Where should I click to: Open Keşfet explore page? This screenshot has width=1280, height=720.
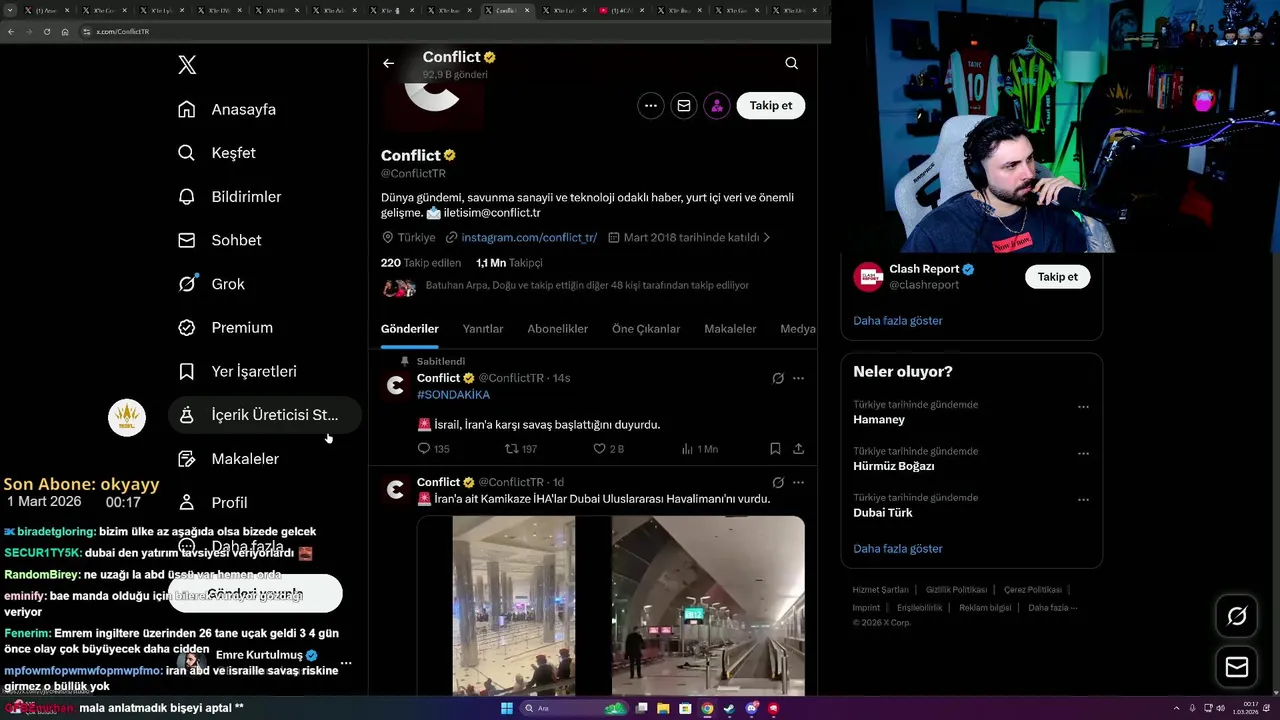pyautogui.click(x=217, y=153)
